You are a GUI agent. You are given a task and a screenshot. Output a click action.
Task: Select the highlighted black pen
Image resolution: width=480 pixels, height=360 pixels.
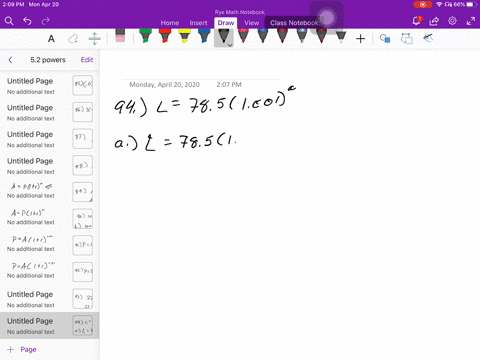223,37
